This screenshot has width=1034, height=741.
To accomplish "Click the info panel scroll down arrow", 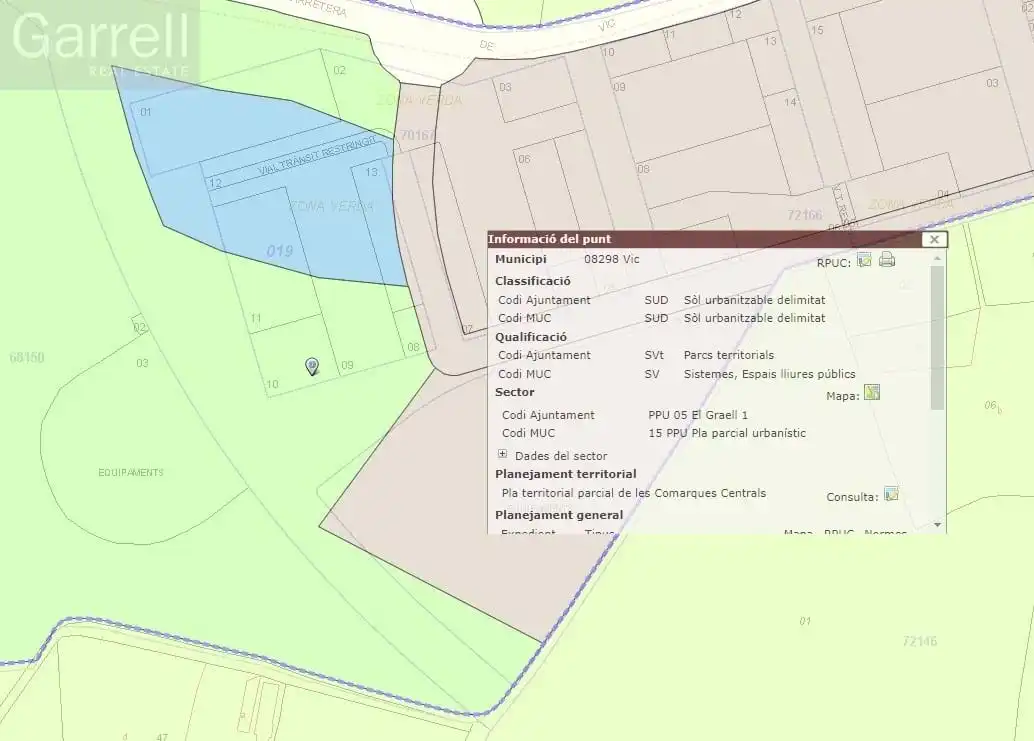I will coord(938,525).
